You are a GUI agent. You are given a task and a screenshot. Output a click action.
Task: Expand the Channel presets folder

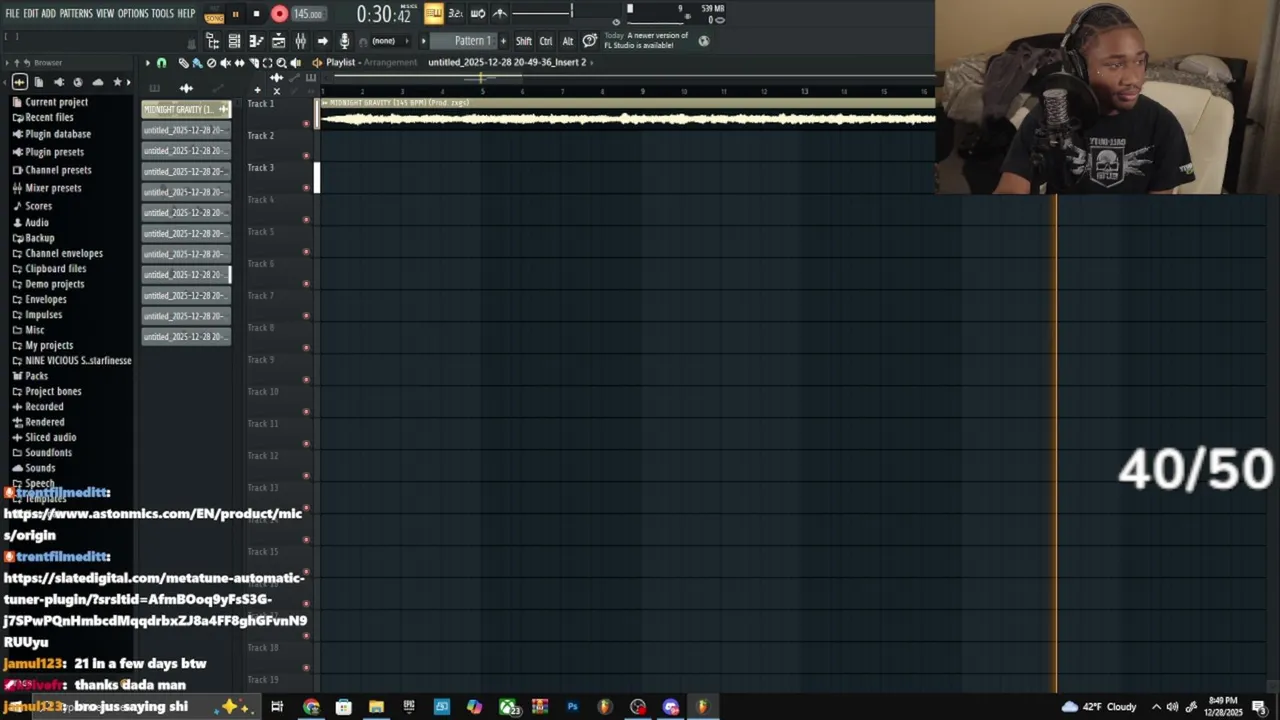tap(51, 170)
